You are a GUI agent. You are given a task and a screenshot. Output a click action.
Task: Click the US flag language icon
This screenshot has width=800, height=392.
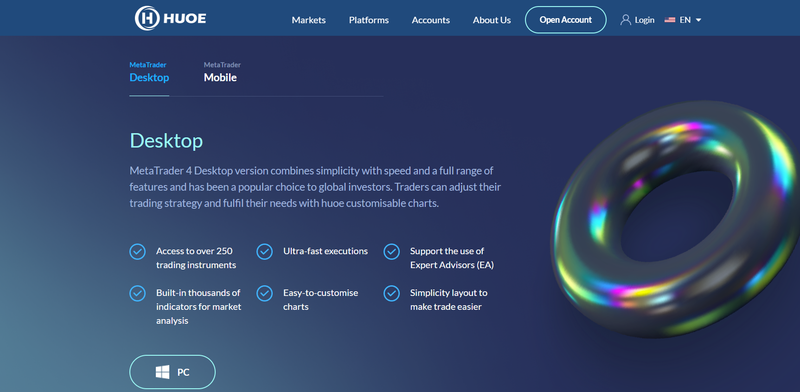670,20
